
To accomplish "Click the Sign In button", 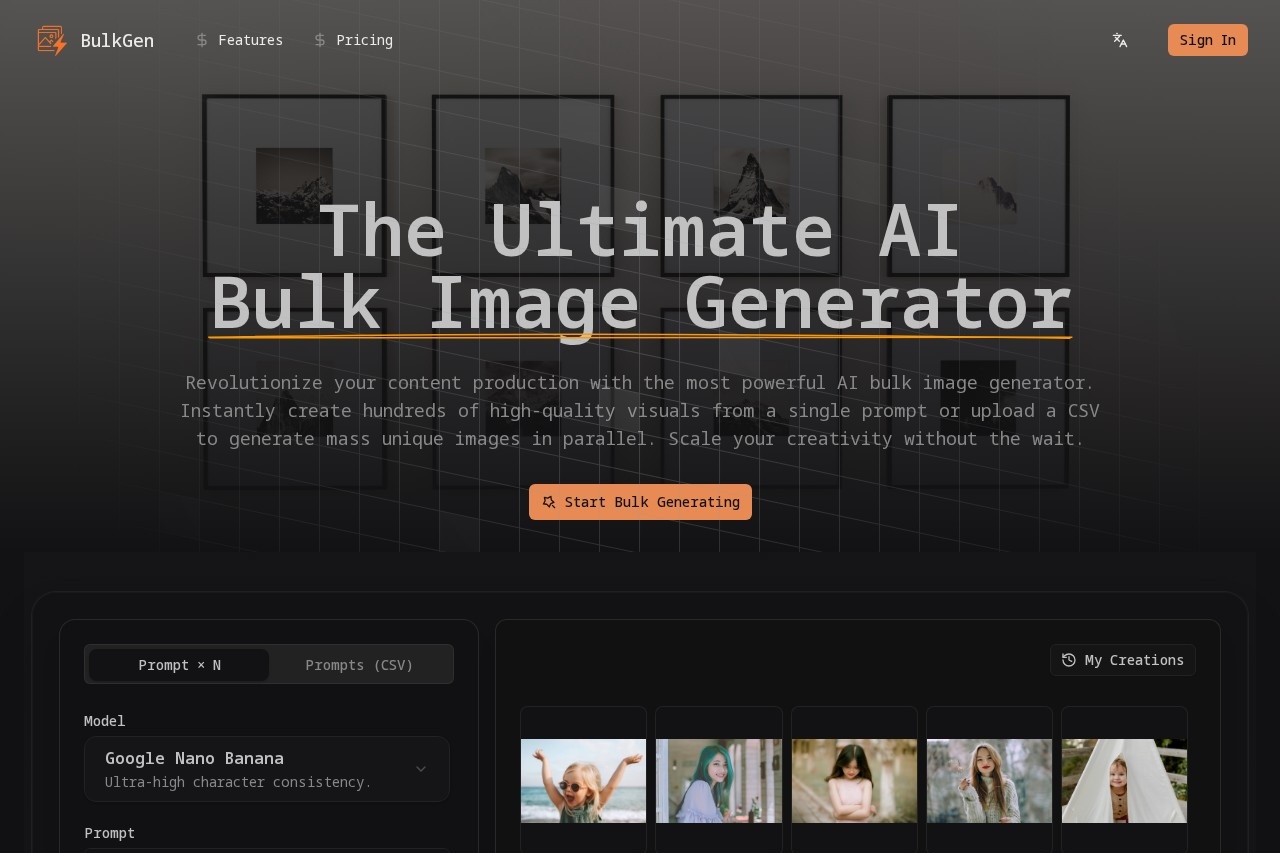I will pyautogui.click(x=1207, y=40).
